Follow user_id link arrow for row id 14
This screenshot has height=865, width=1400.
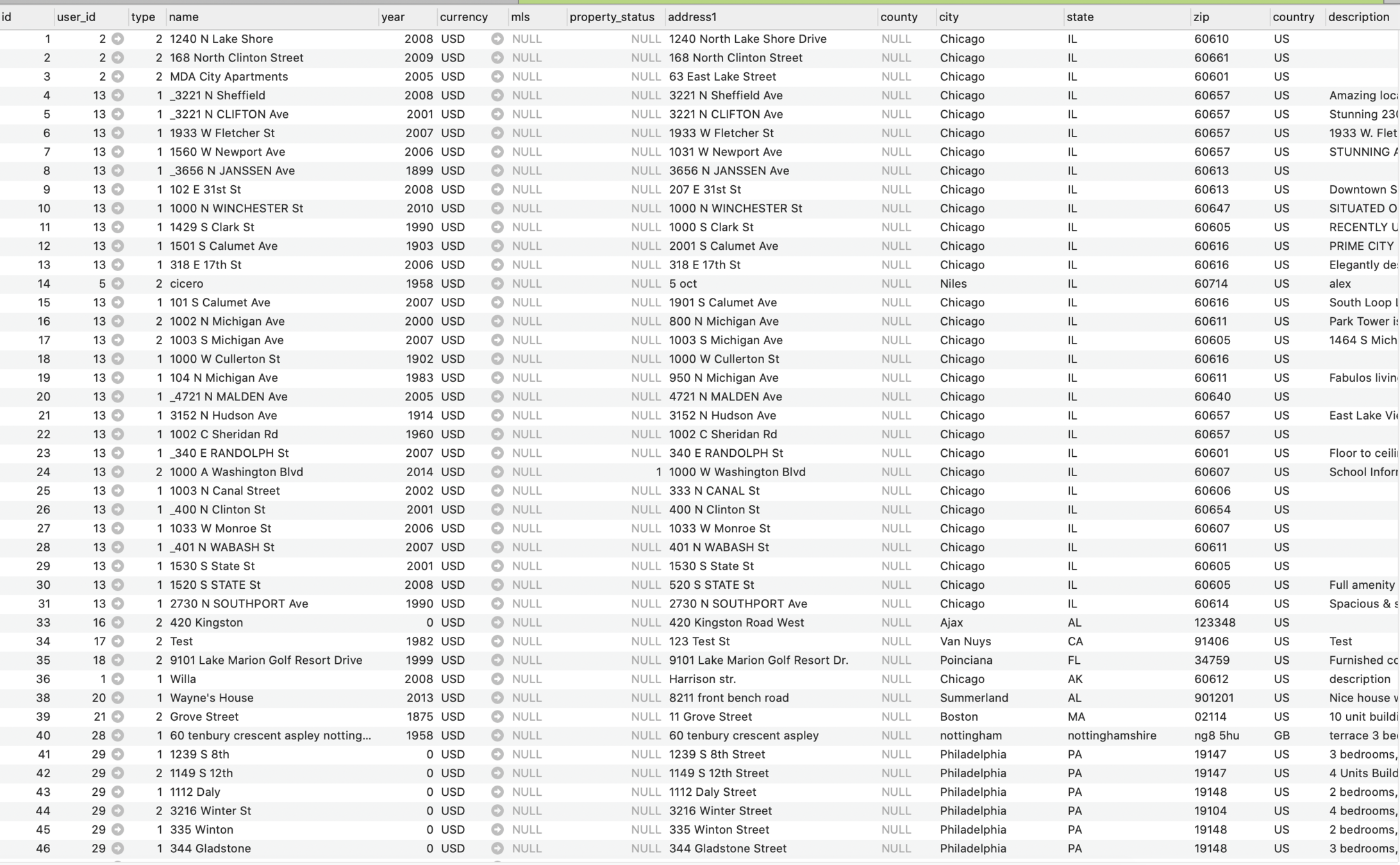point(117,283)
